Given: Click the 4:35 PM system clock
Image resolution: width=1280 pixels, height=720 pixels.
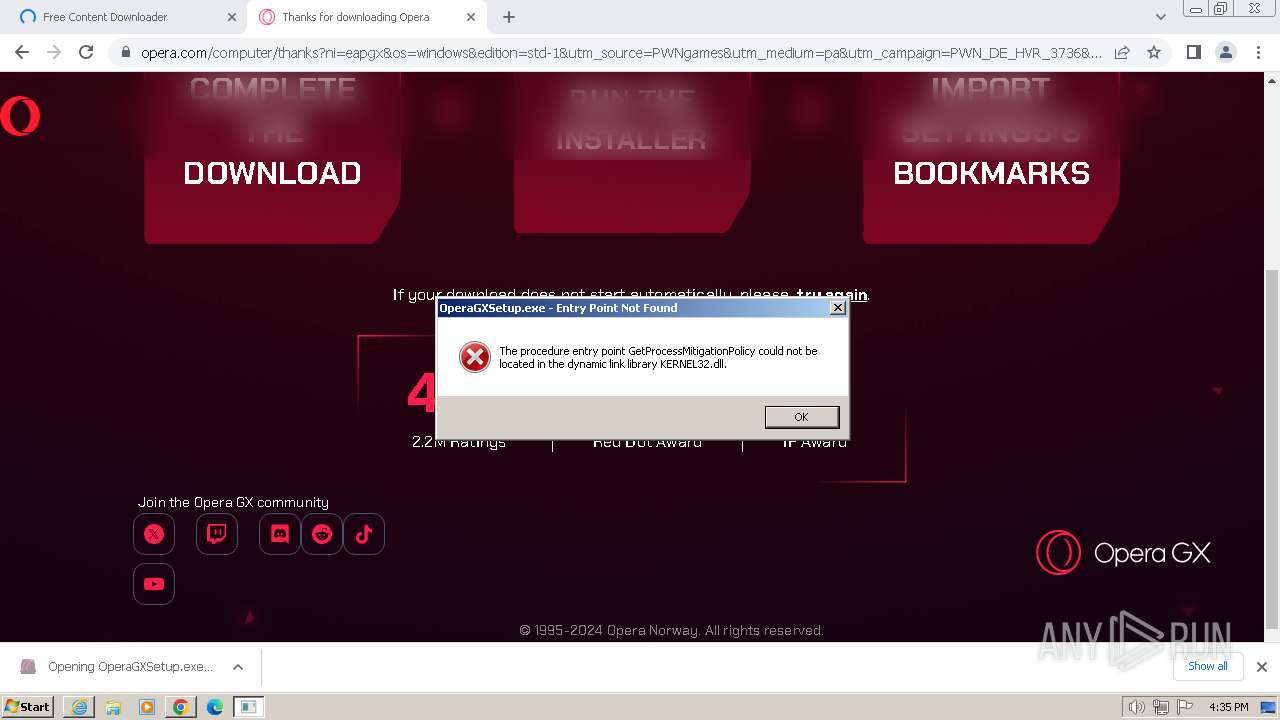Looking at the screenshot, I should (1229, 707).
